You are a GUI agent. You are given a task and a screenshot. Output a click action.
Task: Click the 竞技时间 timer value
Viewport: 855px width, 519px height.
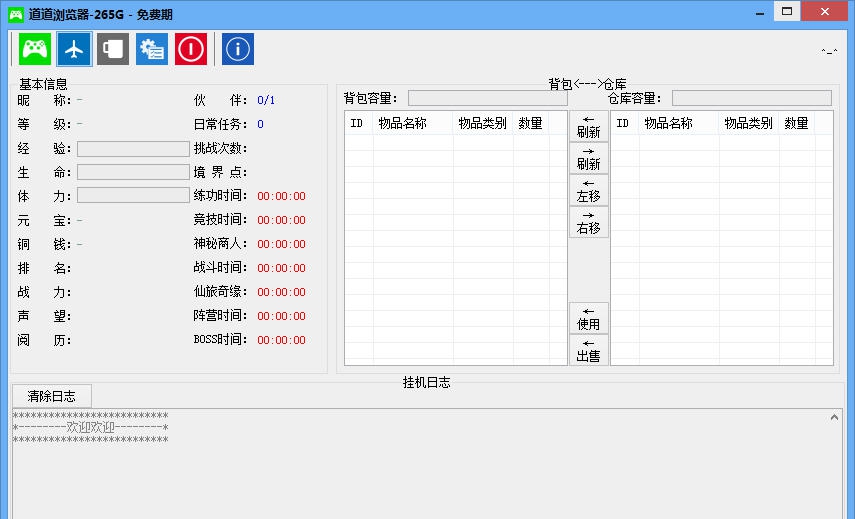[x=281, y=220]
